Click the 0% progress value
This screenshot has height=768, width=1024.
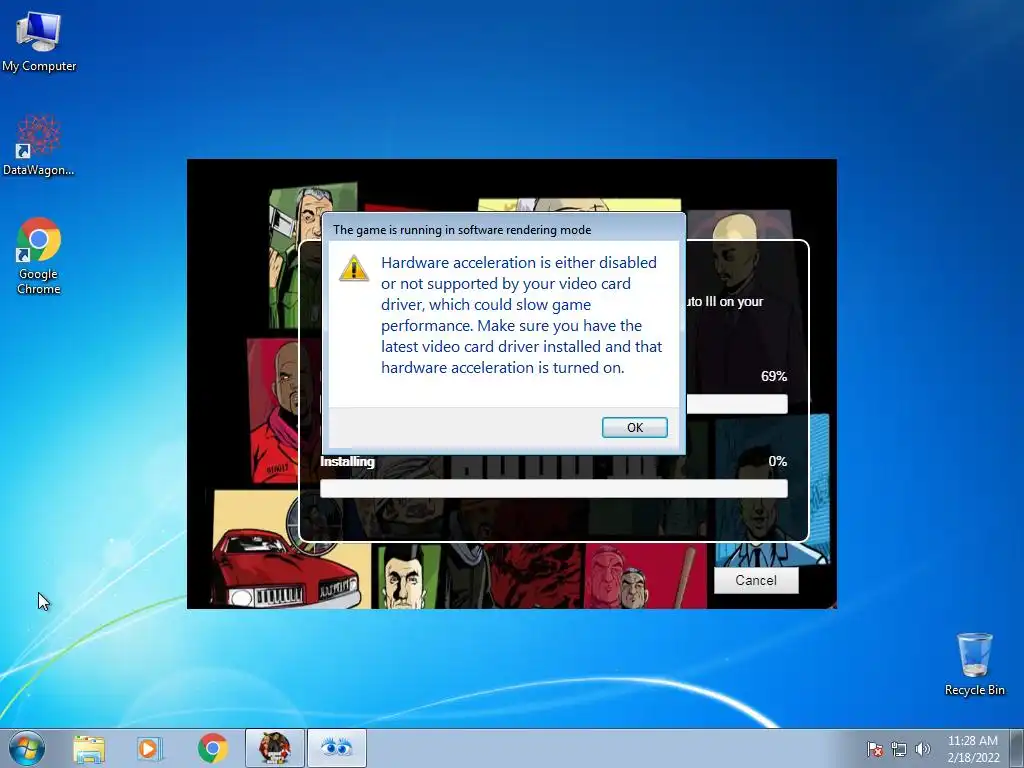777,461
